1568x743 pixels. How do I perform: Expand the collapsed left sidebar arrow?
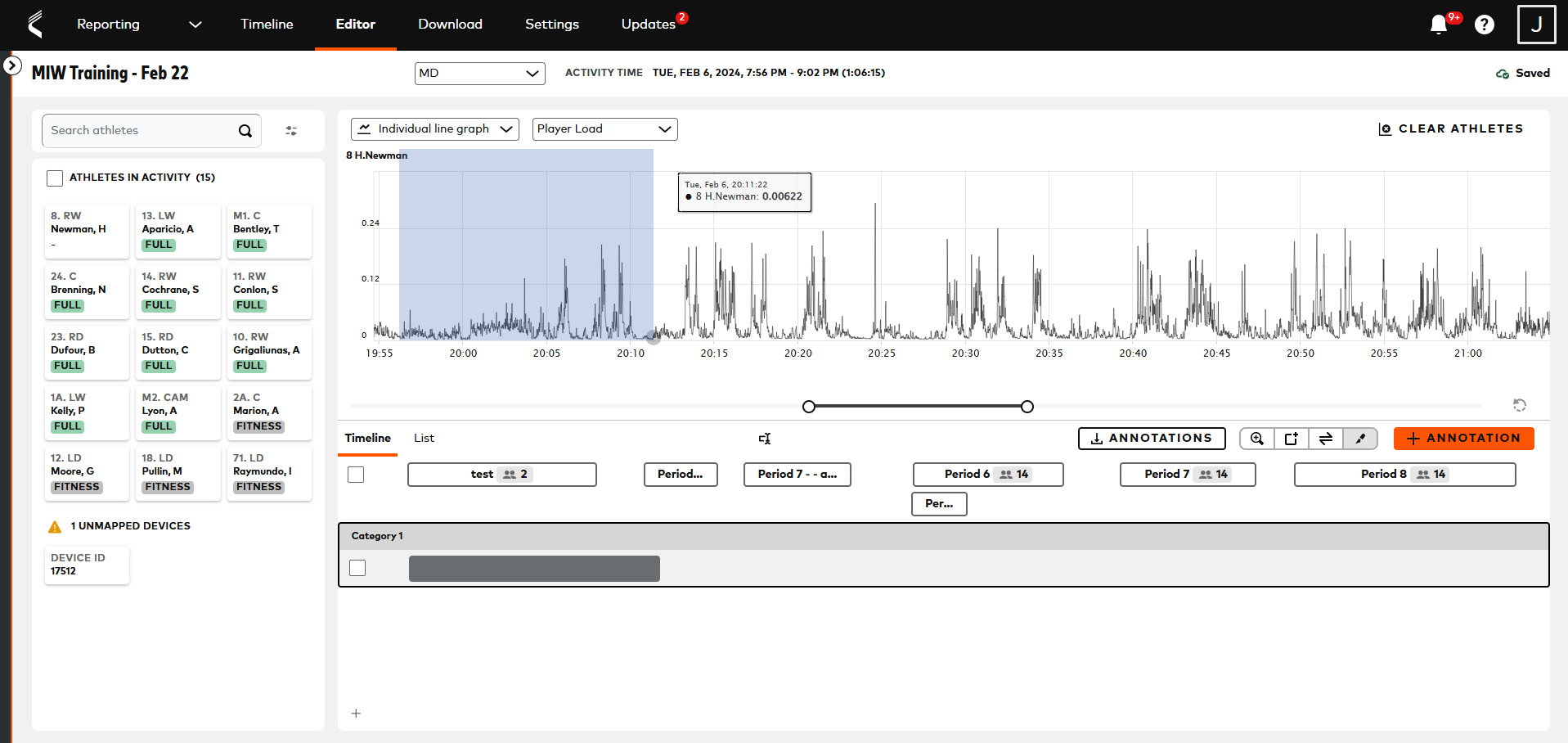click(x=11, y=65)
